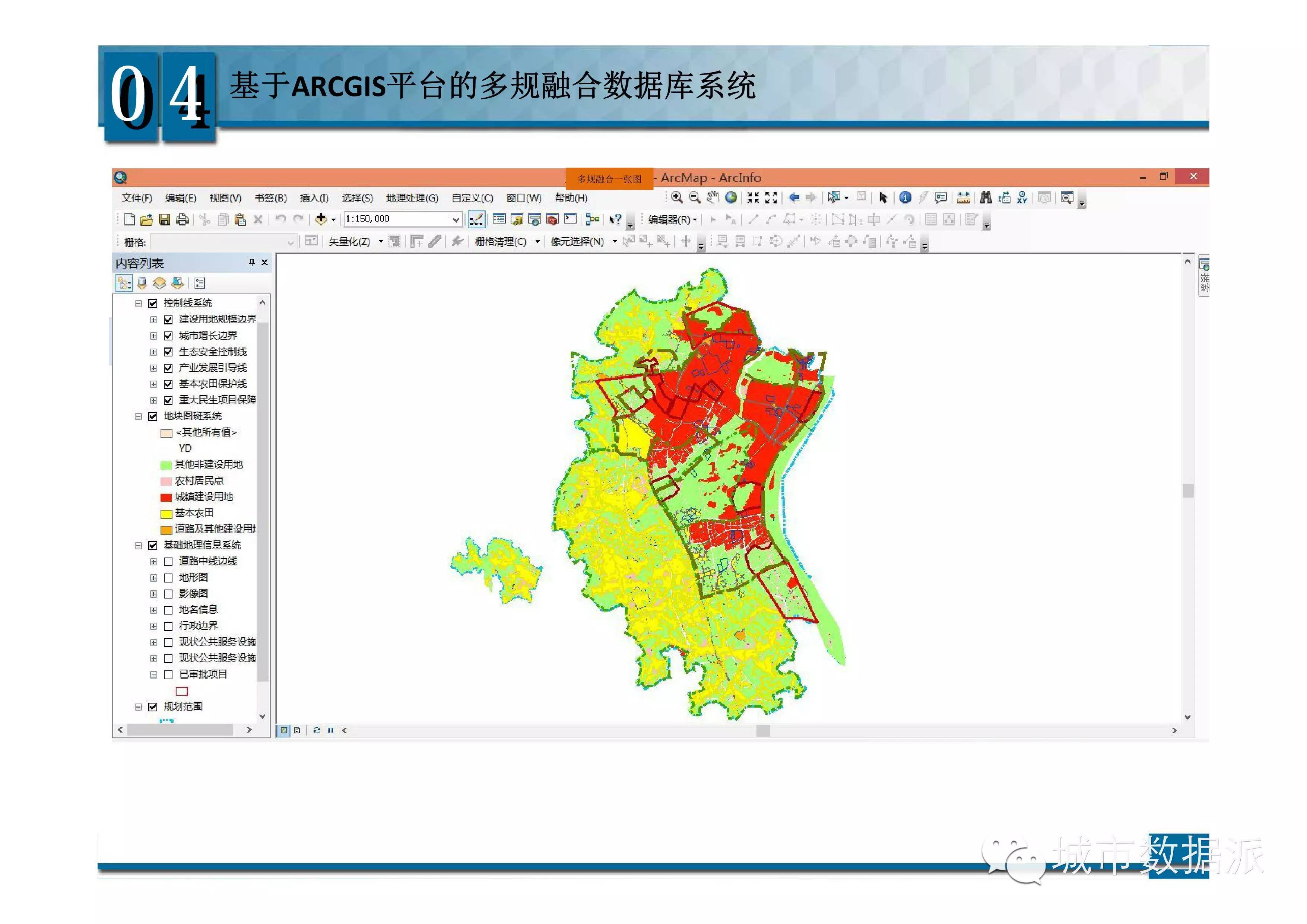Image resolution: width=1307 pixels, height=924 pixels.
Task: Uncheck the 城市增长边界 layer
Action: tap(168, 336)
